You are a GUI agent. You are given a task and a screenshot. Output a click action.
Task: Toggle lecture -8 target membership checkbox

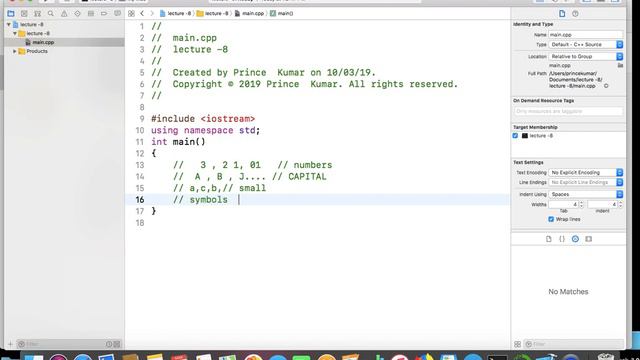coord(515,136)
